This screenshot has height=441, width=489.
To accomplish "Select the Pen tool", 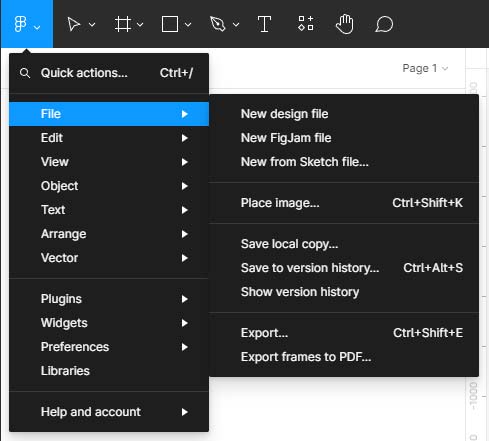I will [x=217, y=24].
